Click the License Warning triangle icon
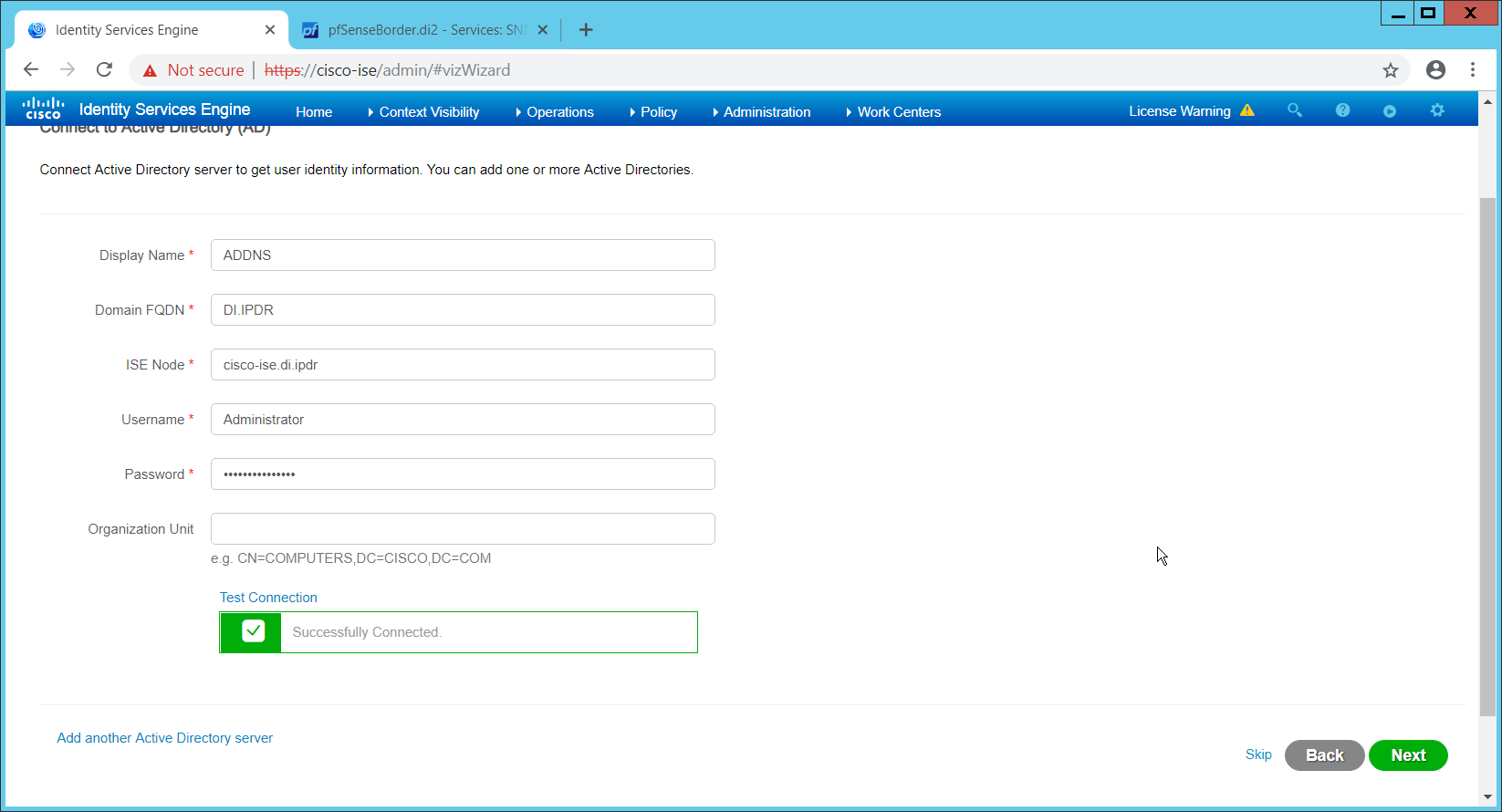This screenshot has width=1502, height=812. coord(1247,110)
